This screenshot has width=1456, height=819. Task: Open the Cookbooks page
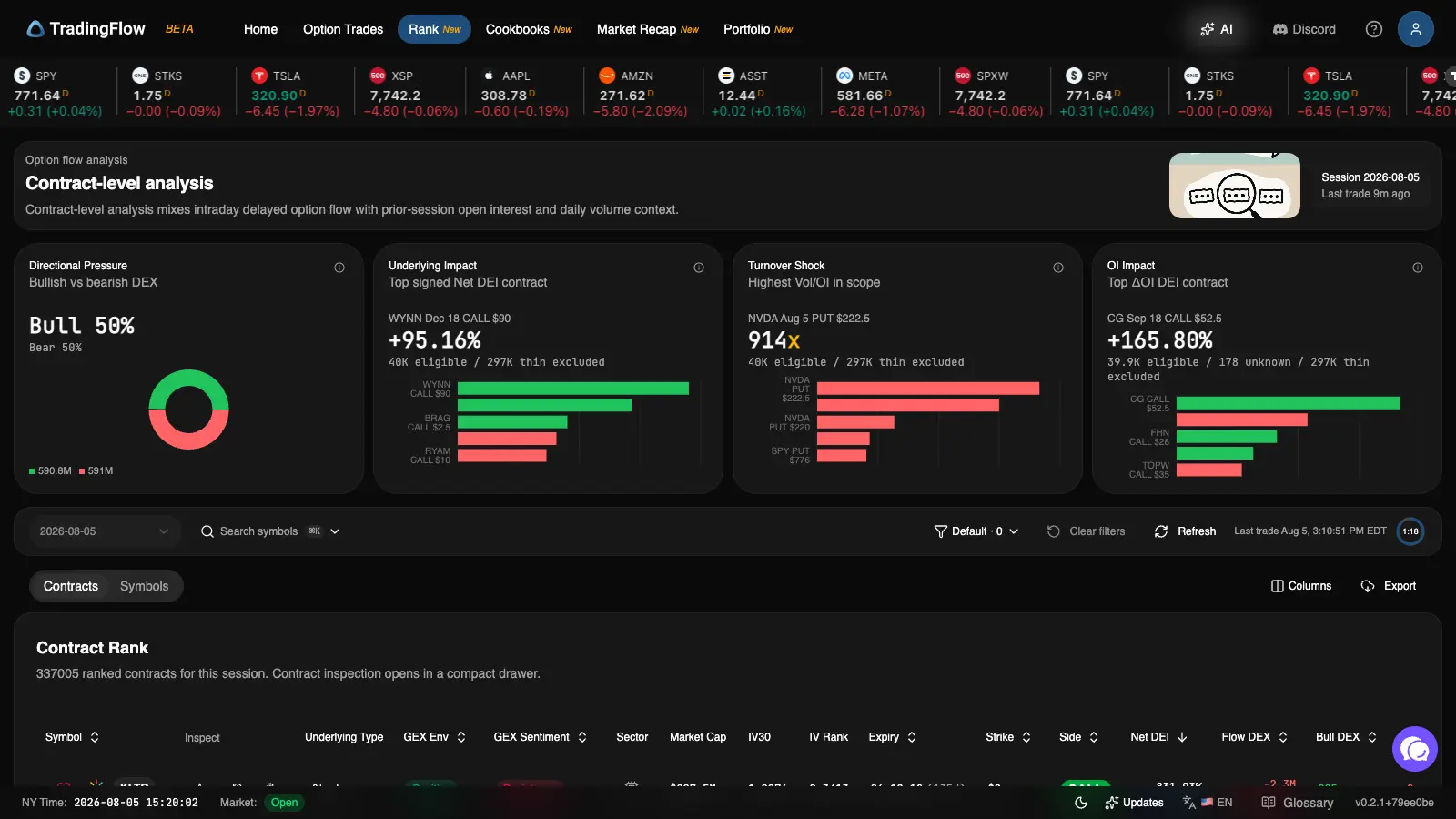[x=529, y=29]
